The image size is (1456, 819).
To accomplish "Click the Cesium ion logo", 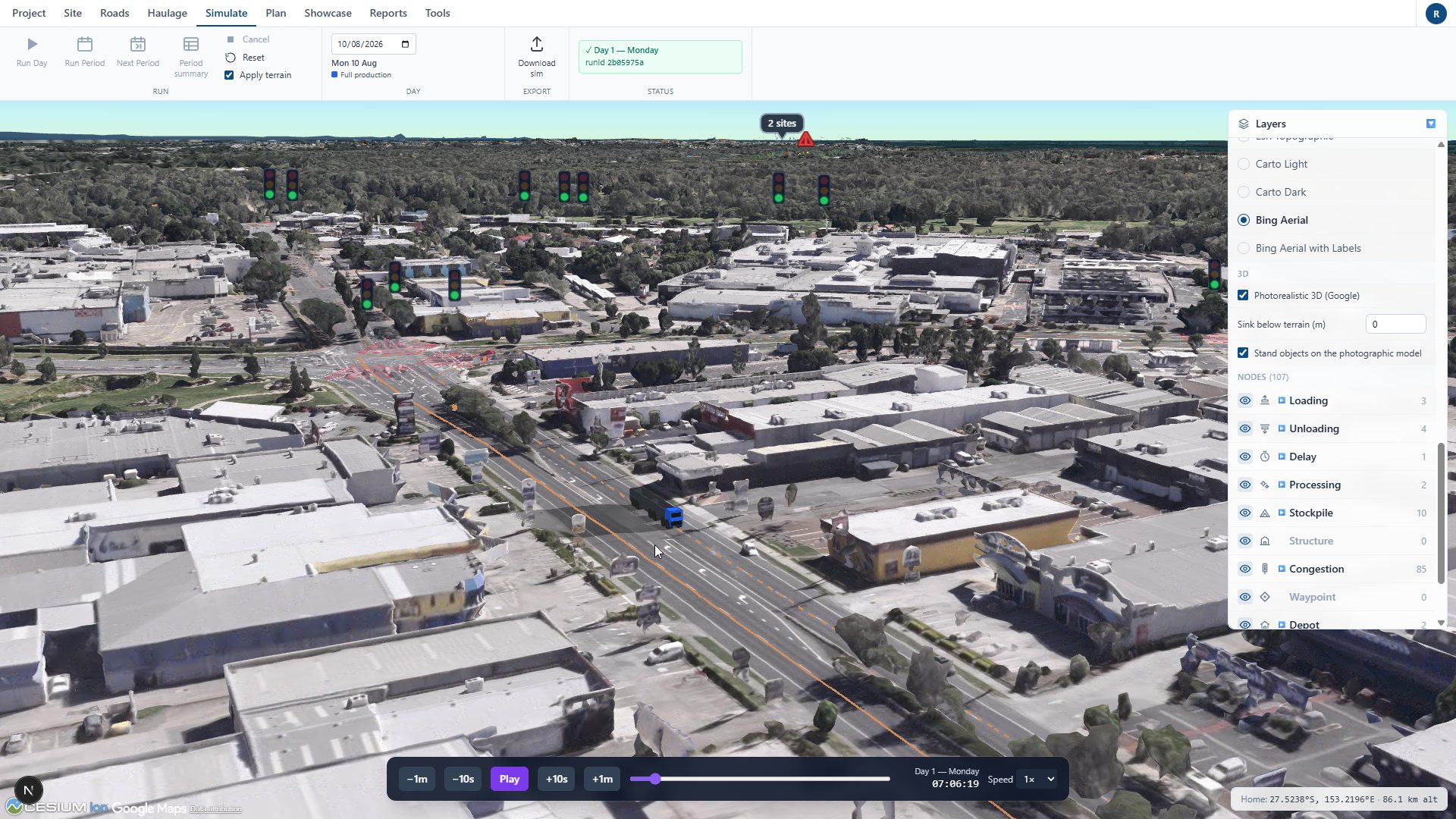I will click(x=57, y=808).
